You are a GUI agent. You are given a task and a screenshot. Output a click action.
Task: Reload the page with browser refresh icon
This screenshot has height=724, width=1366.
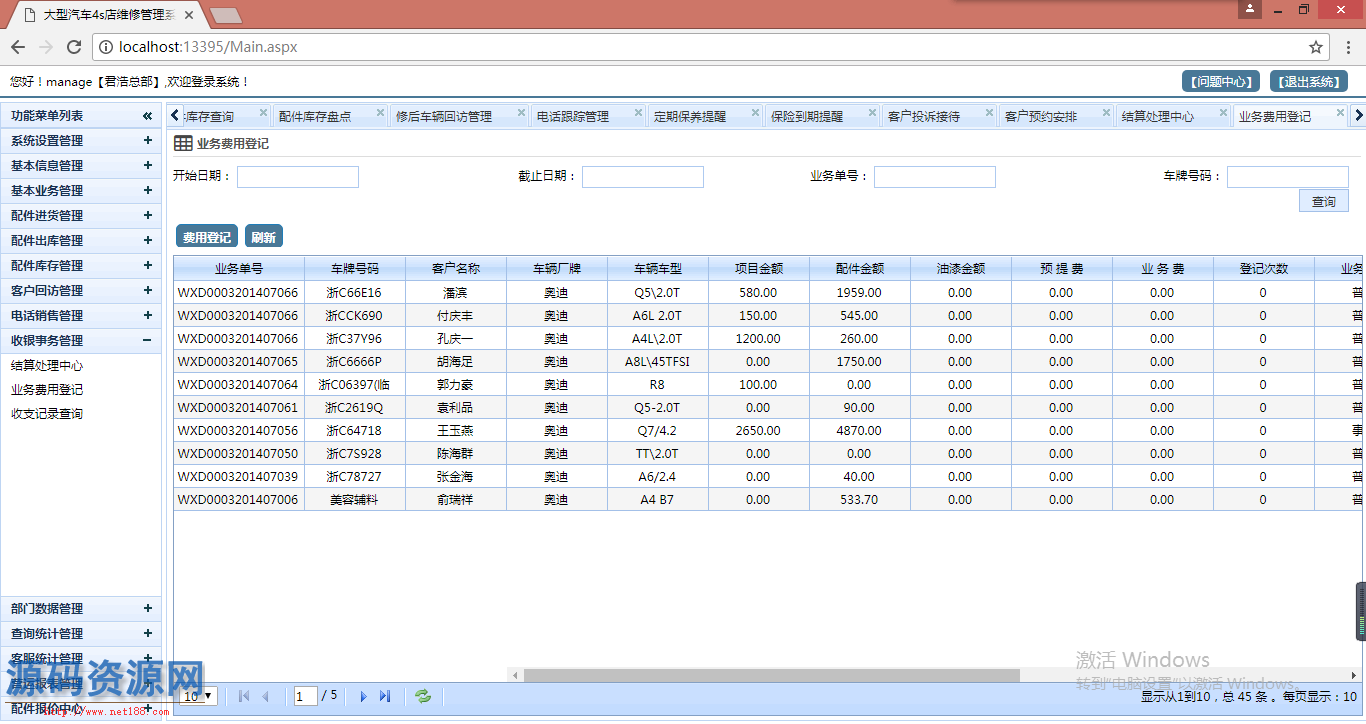pos(74,47)
